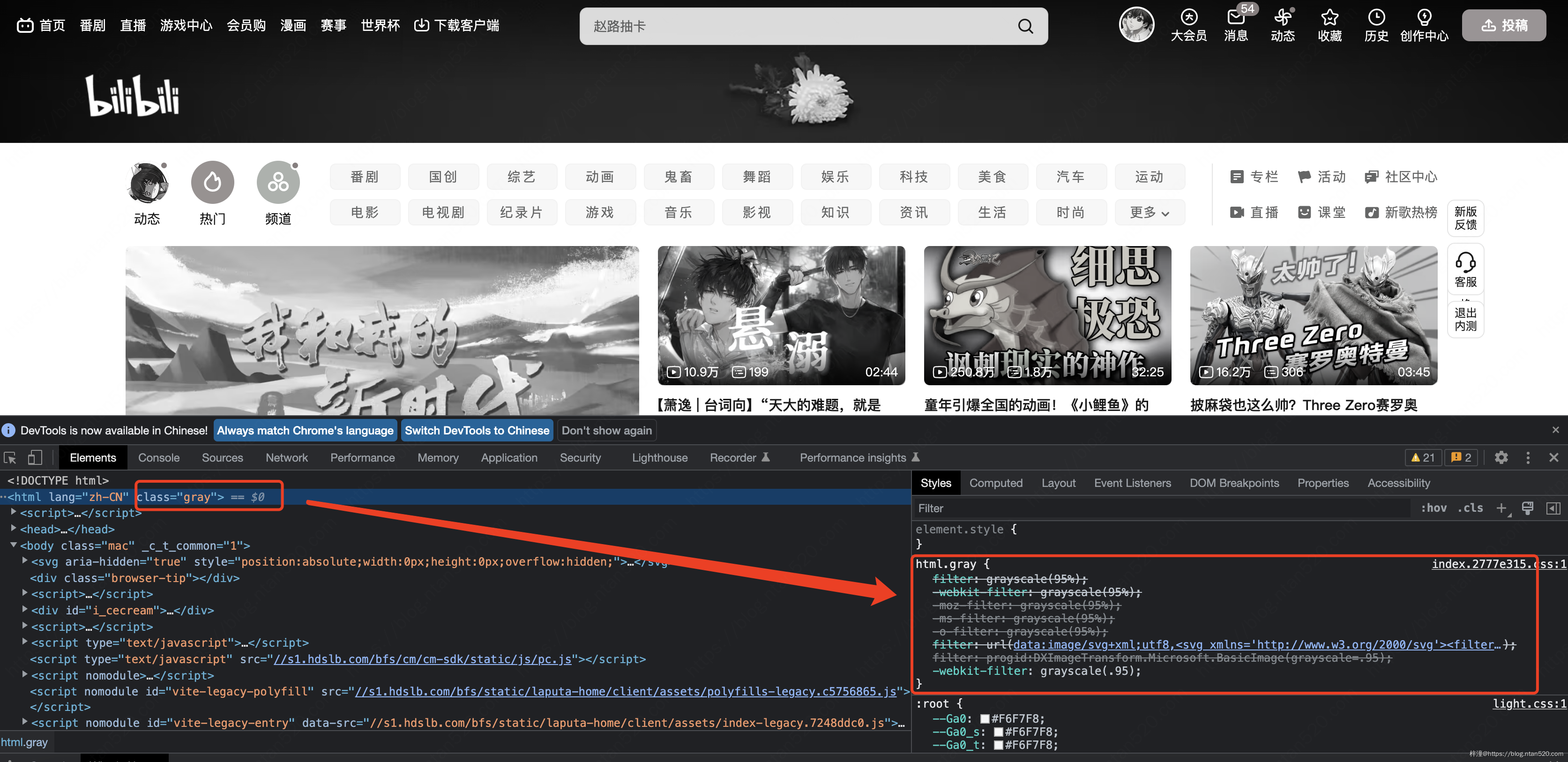The height and width of the screenshot is (762, 1568).
Task: Toggle :hov element state panel
Action: coord(1434,508)
